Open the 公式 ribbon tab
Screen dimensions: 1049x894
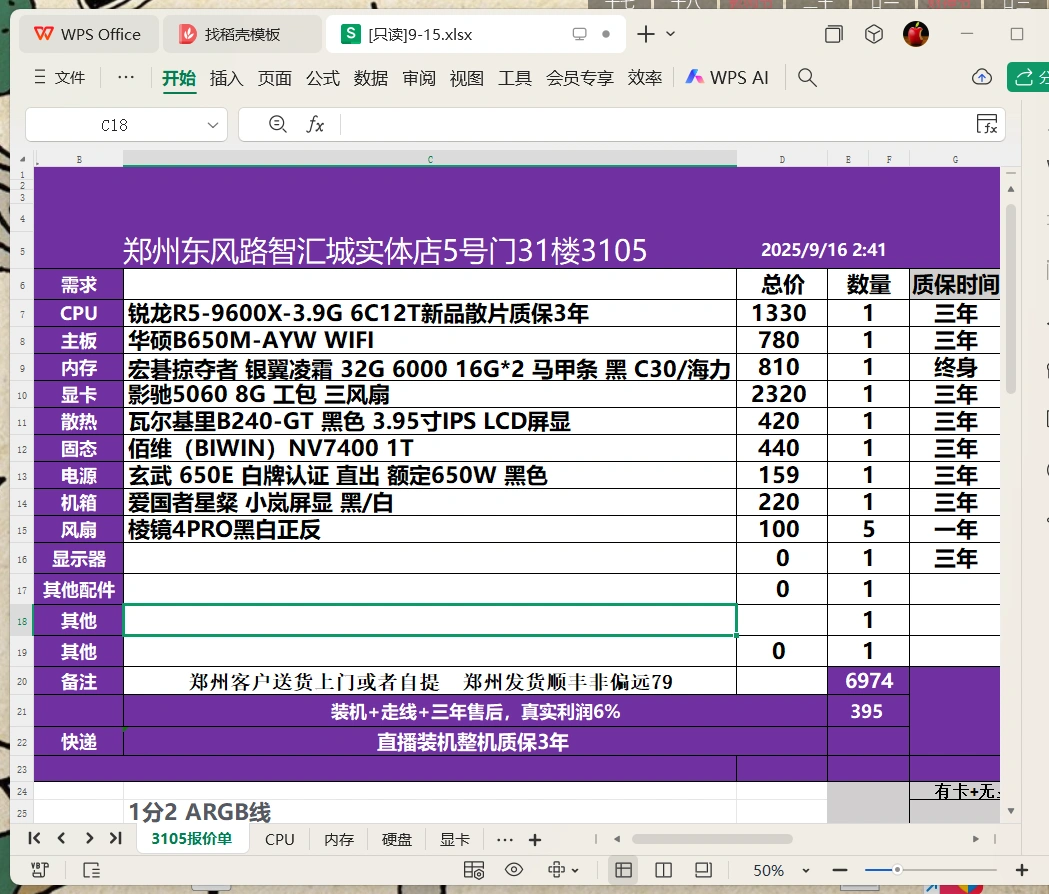[323, 78]
